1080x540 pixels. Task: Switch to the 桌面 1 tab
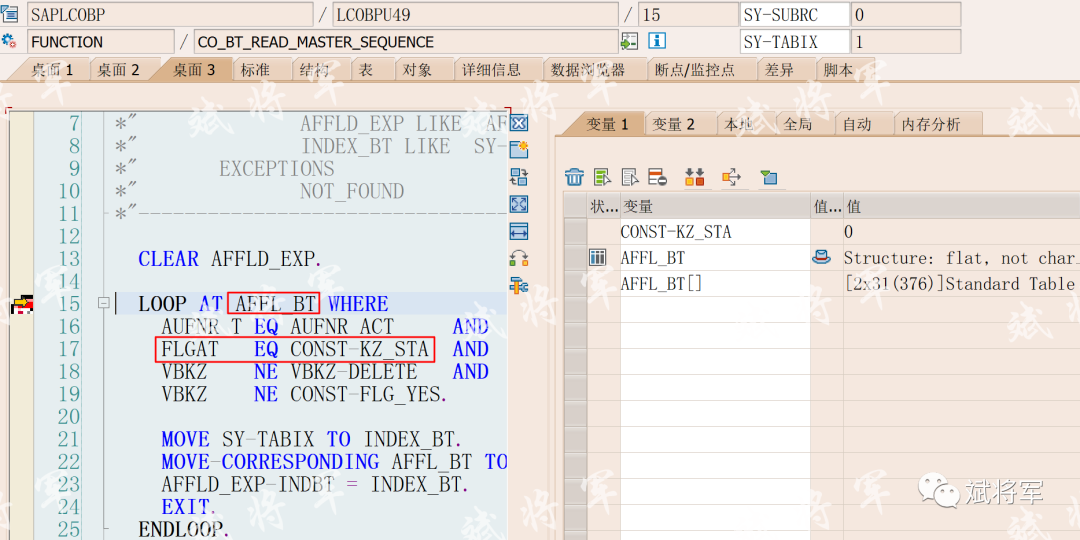52,70
